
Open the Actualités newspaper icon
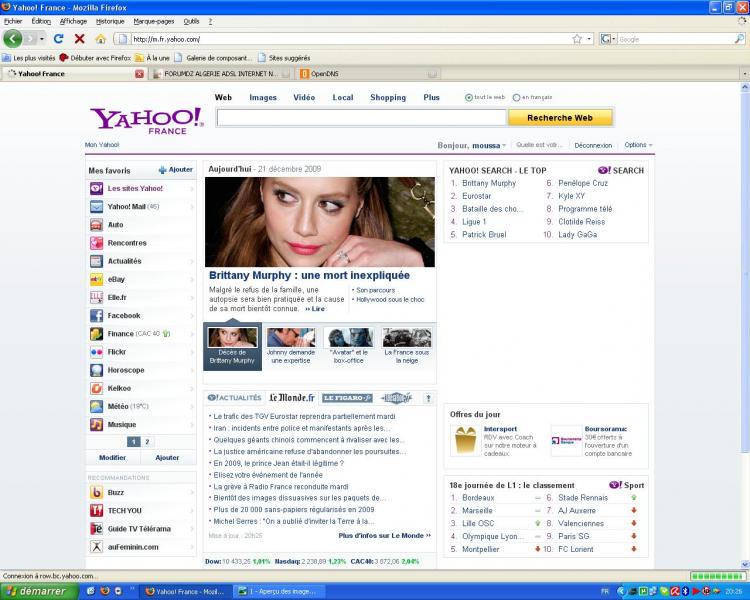click(x=96, y=261)
